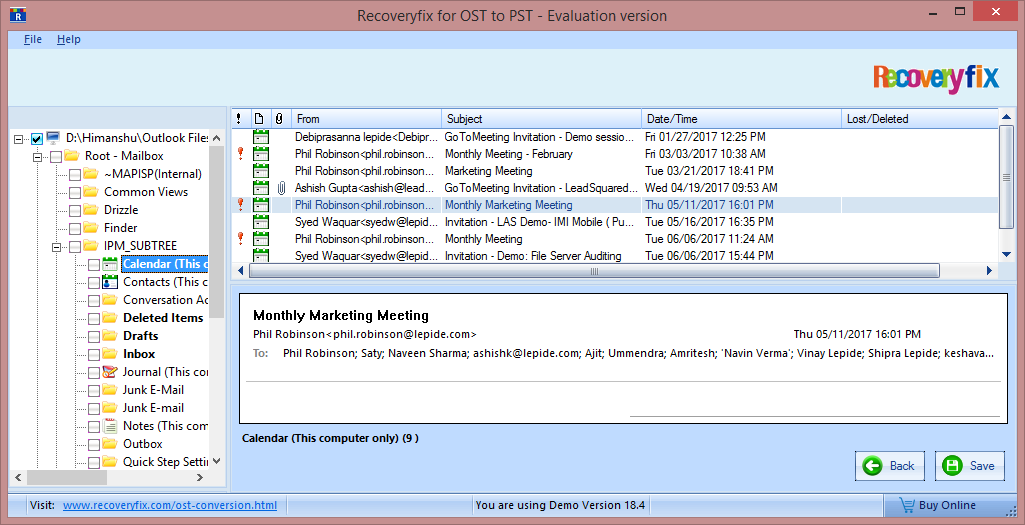Sort by Date/Time column header

pyautogui.click(x=741, y=119)
